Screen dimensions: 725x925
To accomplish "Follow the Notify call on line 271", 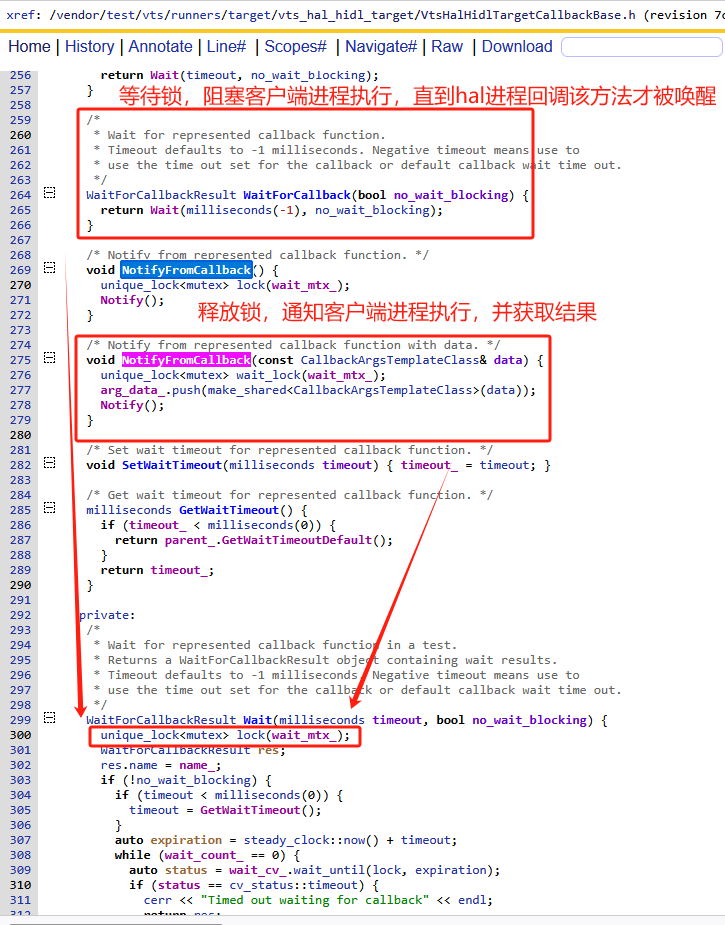I will click(x=122, y=300).
